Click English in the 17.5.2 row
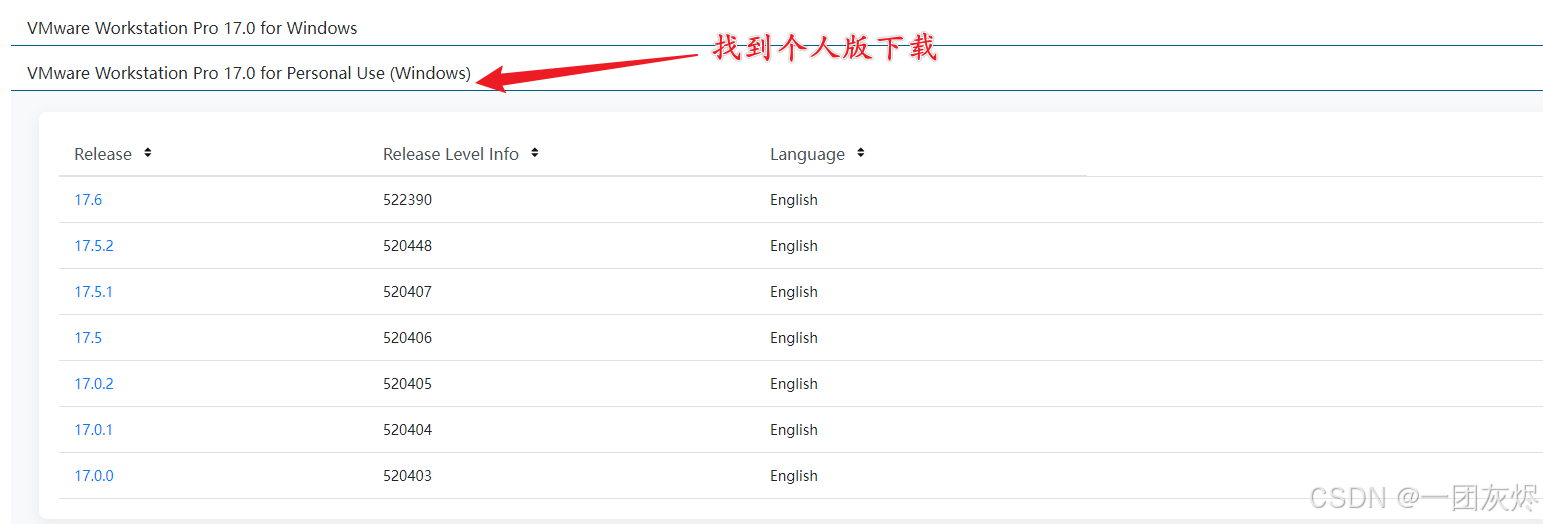The image size is (1543, 524). click(794, 246)
